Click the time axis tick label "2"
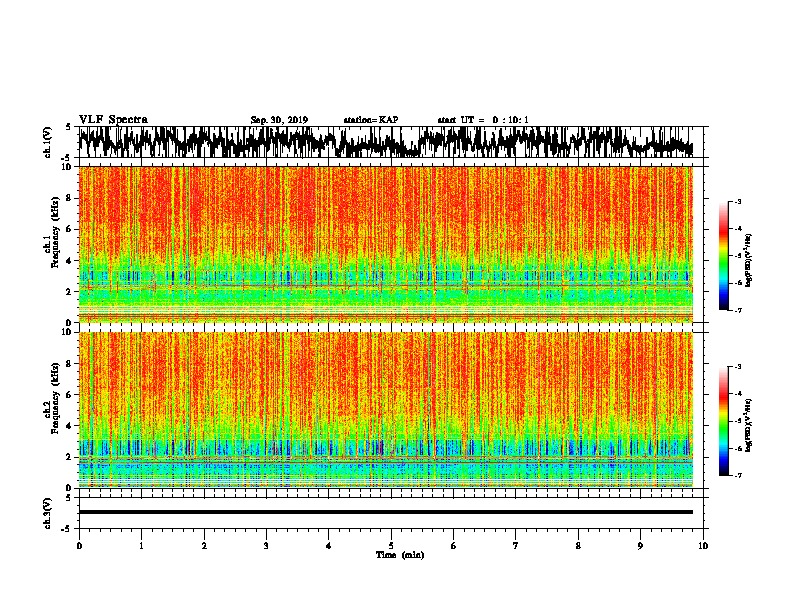Viewport: 792px width, 612px height. pyautogui.click(x=204, y=546)
